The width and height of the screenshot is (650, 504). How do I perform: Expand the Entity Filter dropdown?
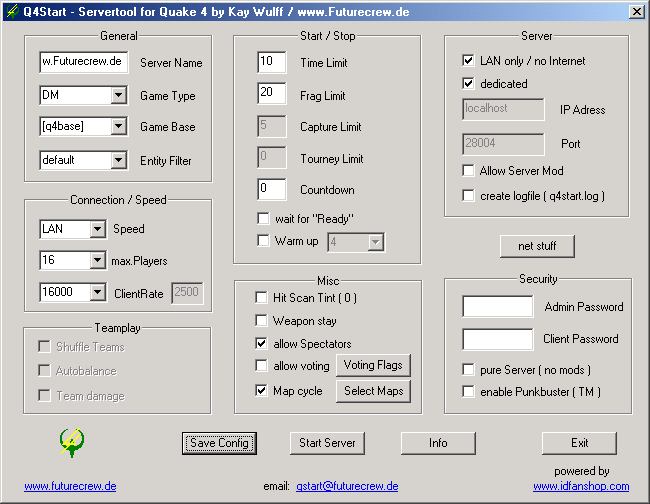(119, 160)
